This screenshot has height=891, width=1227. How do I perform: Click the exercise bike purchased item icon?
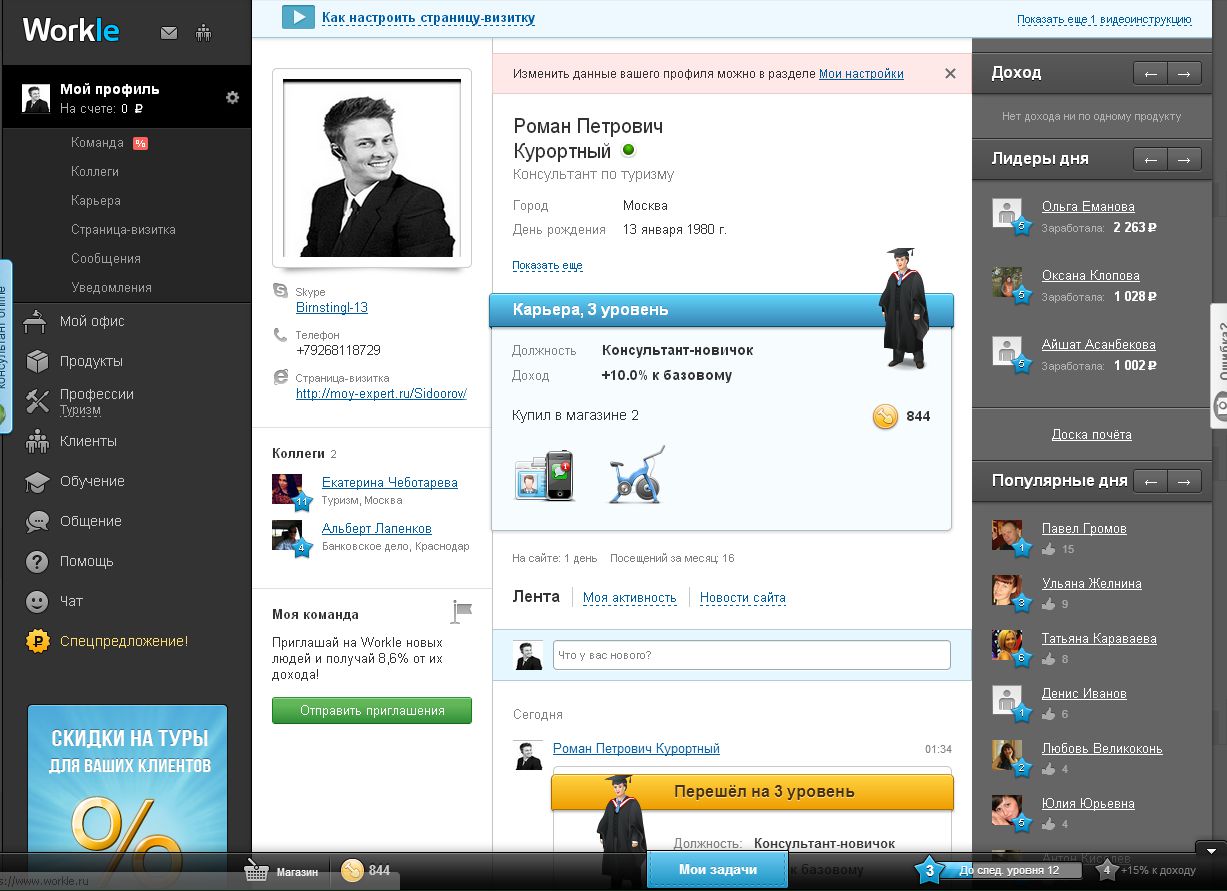tap(636, 474)
